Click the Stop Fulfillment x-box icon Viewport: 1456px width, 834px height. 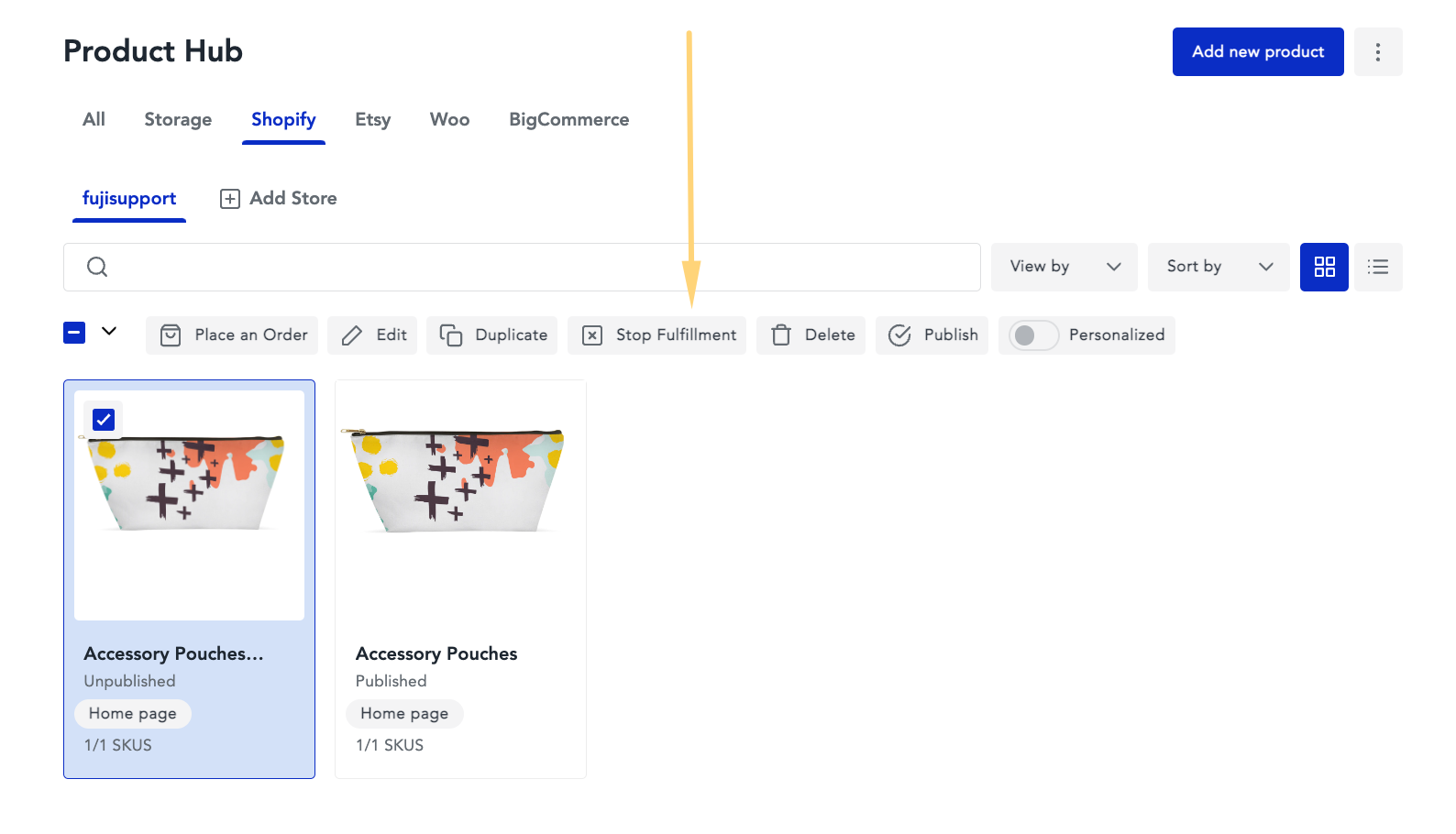click(592, 335)
